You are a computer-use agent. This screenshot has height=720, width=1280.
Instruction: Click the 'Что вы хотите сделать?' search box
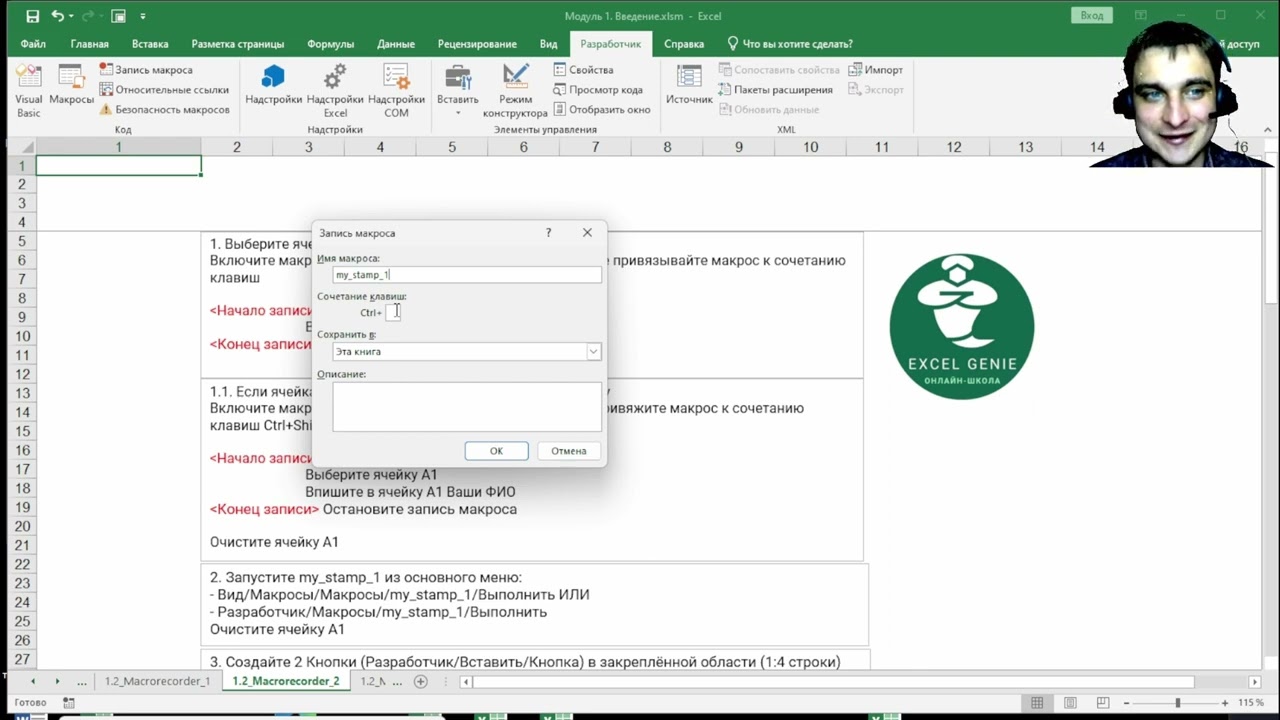790,44
